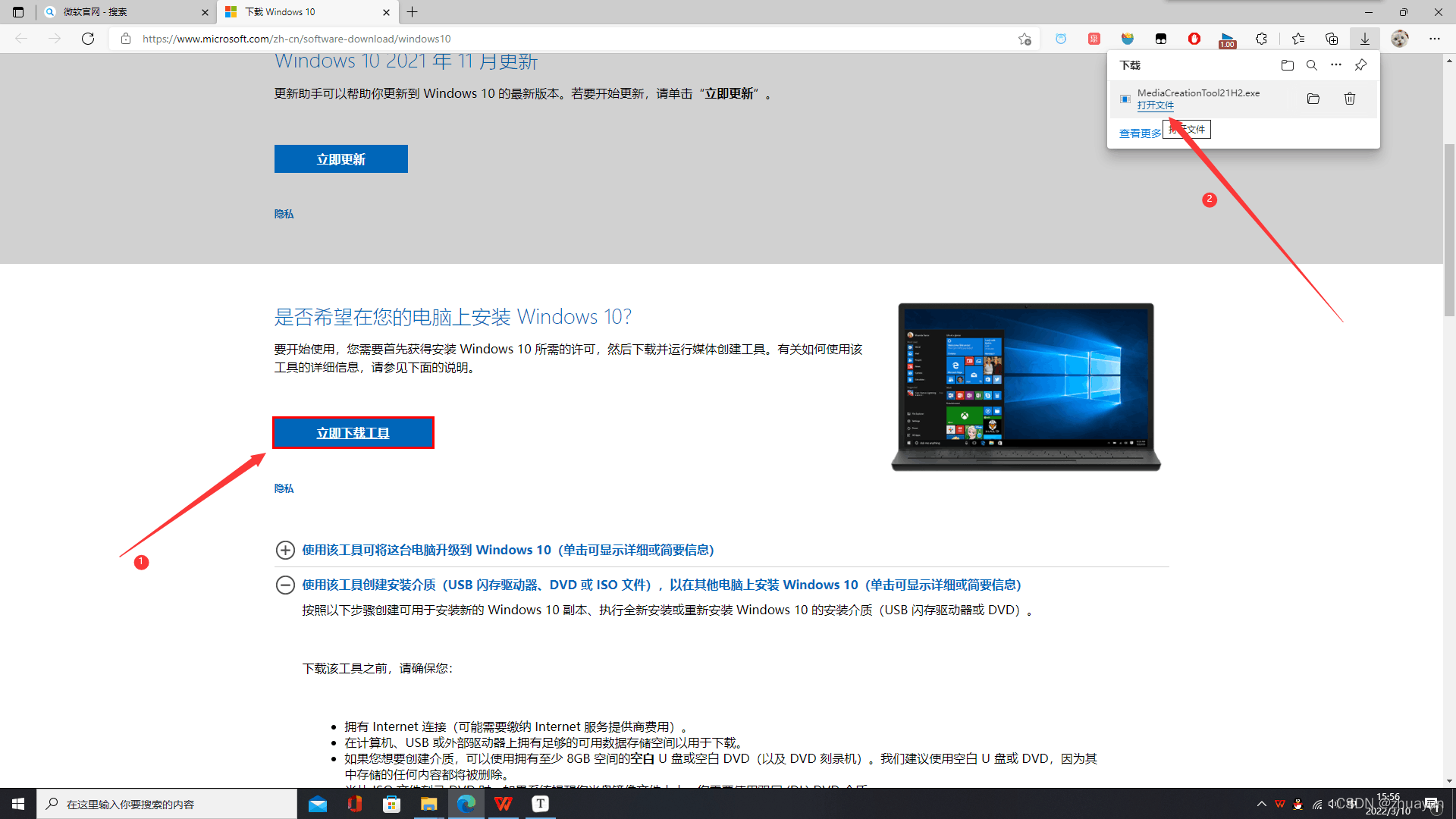This screenshot has width=1456, height=819.
Task: Open the Collections toolbar icon
Action: 1332,39
